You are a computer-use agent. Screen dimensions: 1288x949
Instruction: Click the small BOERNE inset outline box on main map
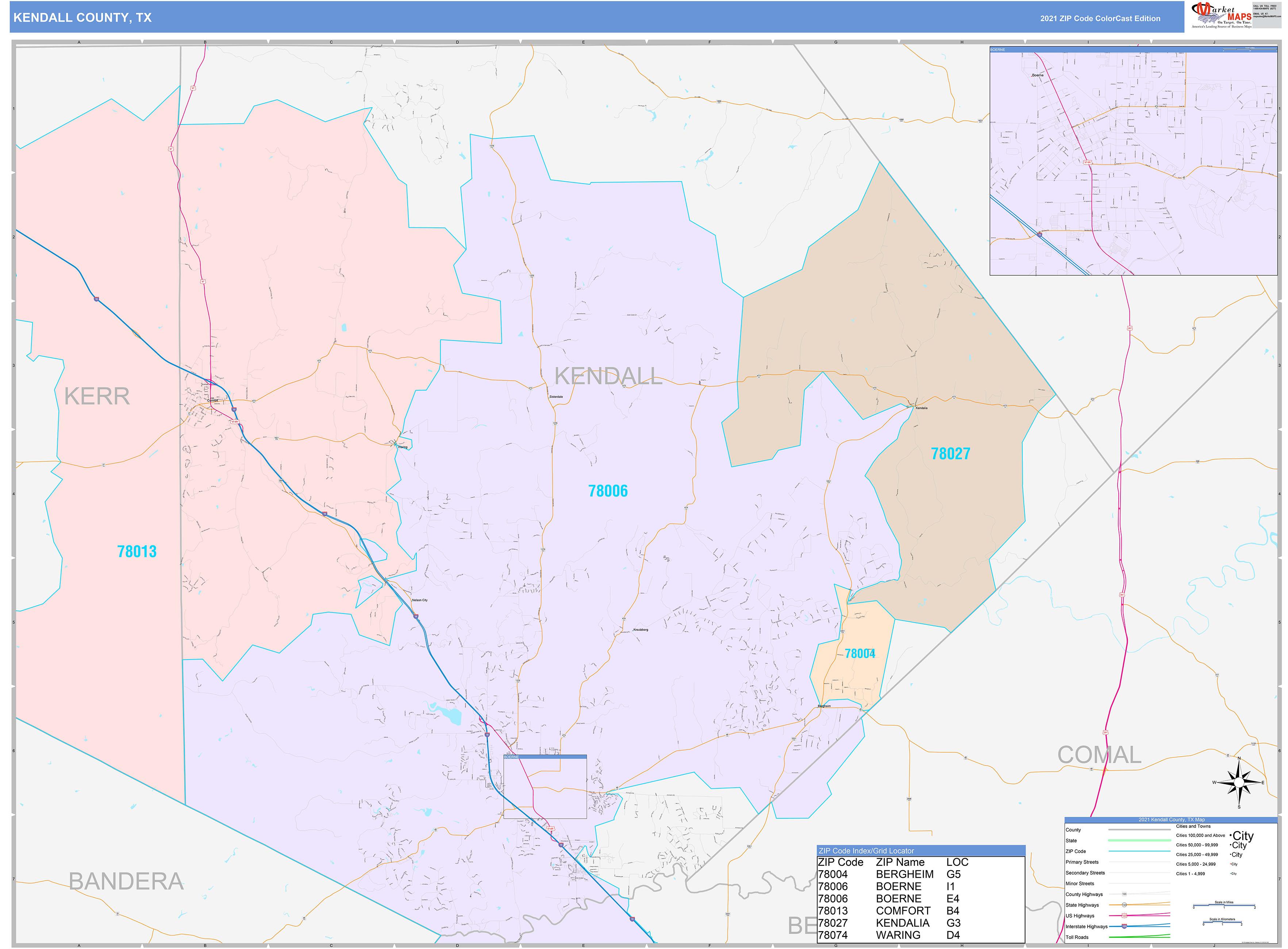coord(545,787)
